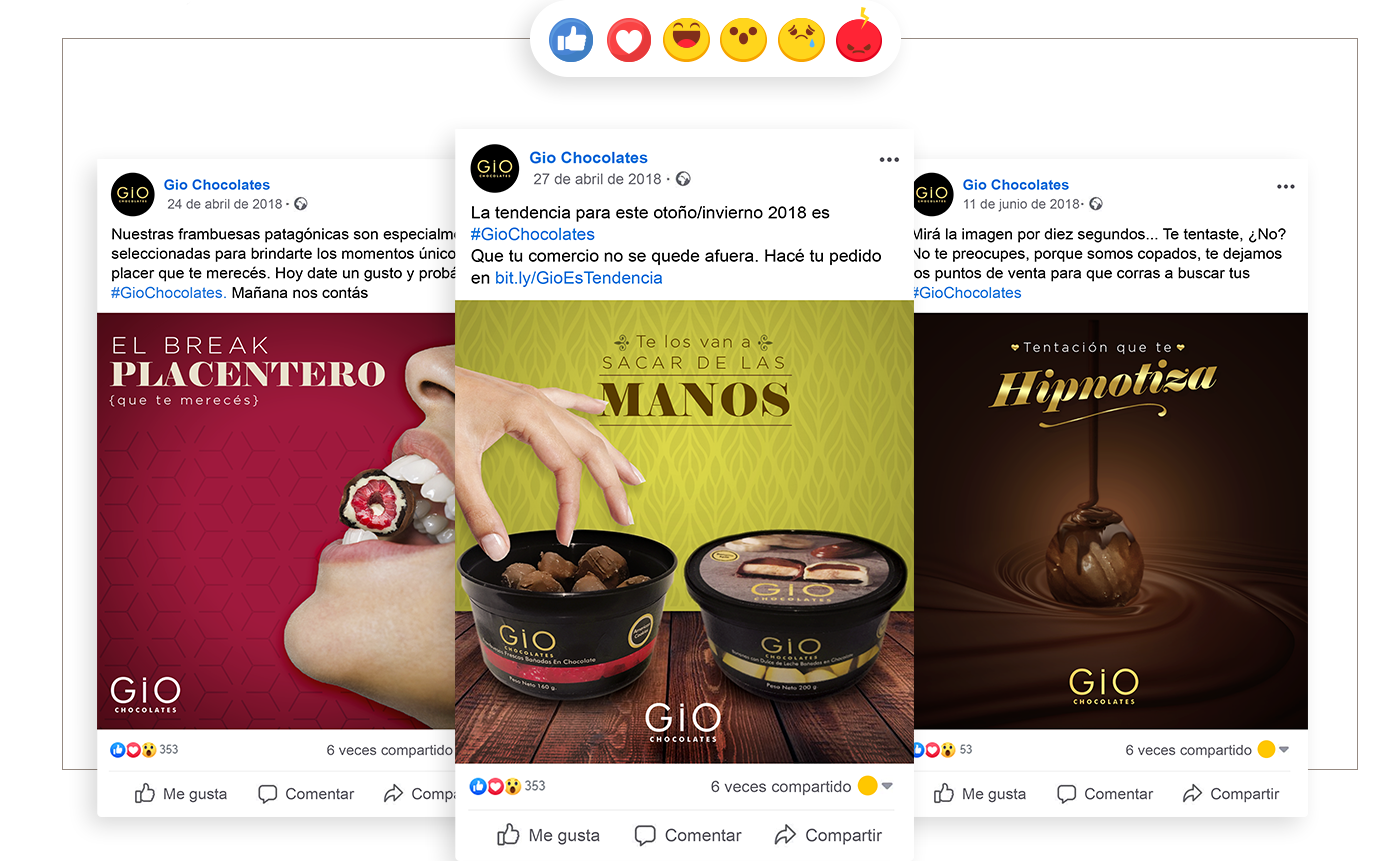Open the three-dot menu on middle post
The image size is (1400, 861).
[x=889, y=160]
